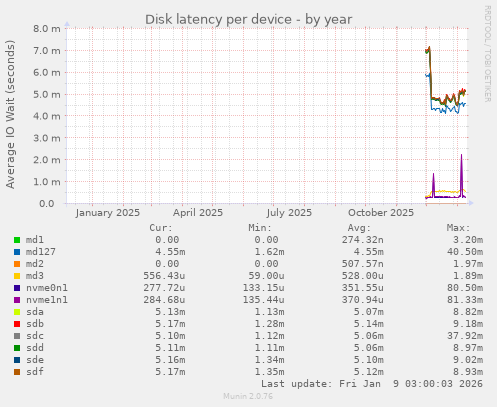The image size is (497, 407).
Task: Click the 'Average IO Wait (seconds)' axis title
Action: pyautogui.click(x=10, y=114)
